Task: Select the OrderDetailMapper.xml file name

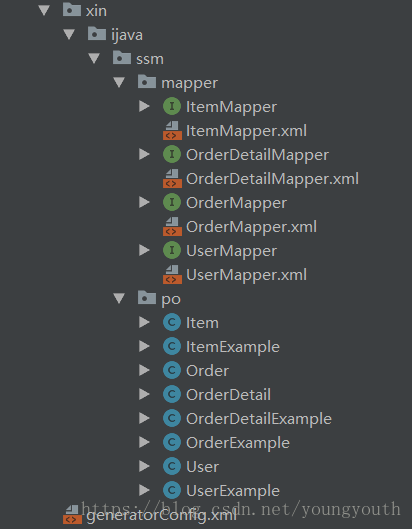Action: (x=272, y=179)
